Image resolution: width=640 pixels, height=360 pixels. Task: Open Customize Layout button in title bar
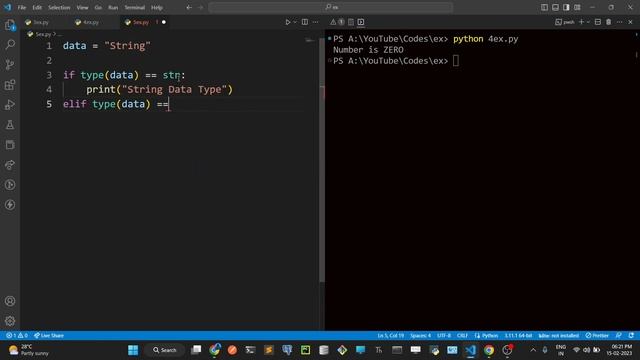pyautogui.click(x=577, y=7)
